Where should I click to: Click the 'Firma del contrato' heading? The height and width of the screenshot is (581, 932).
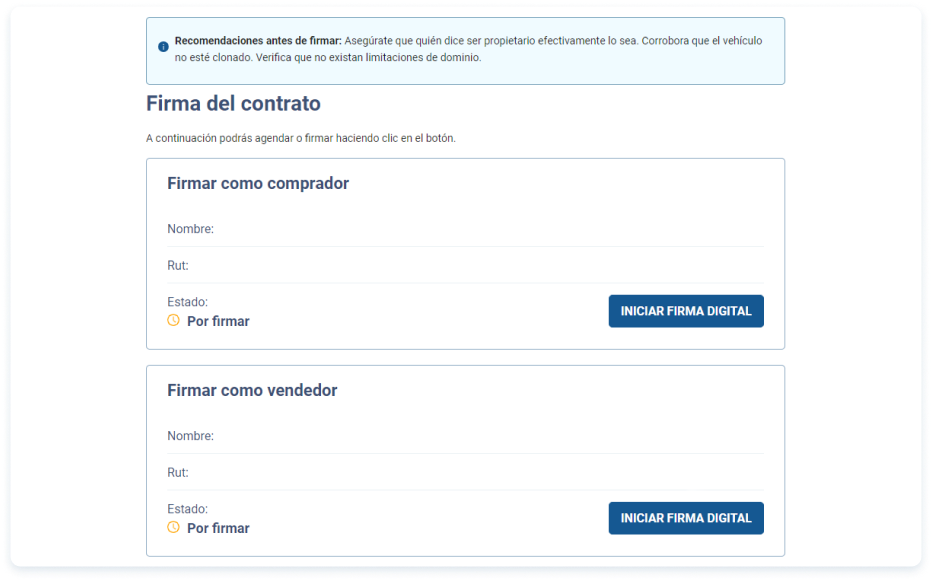(233, 103)
